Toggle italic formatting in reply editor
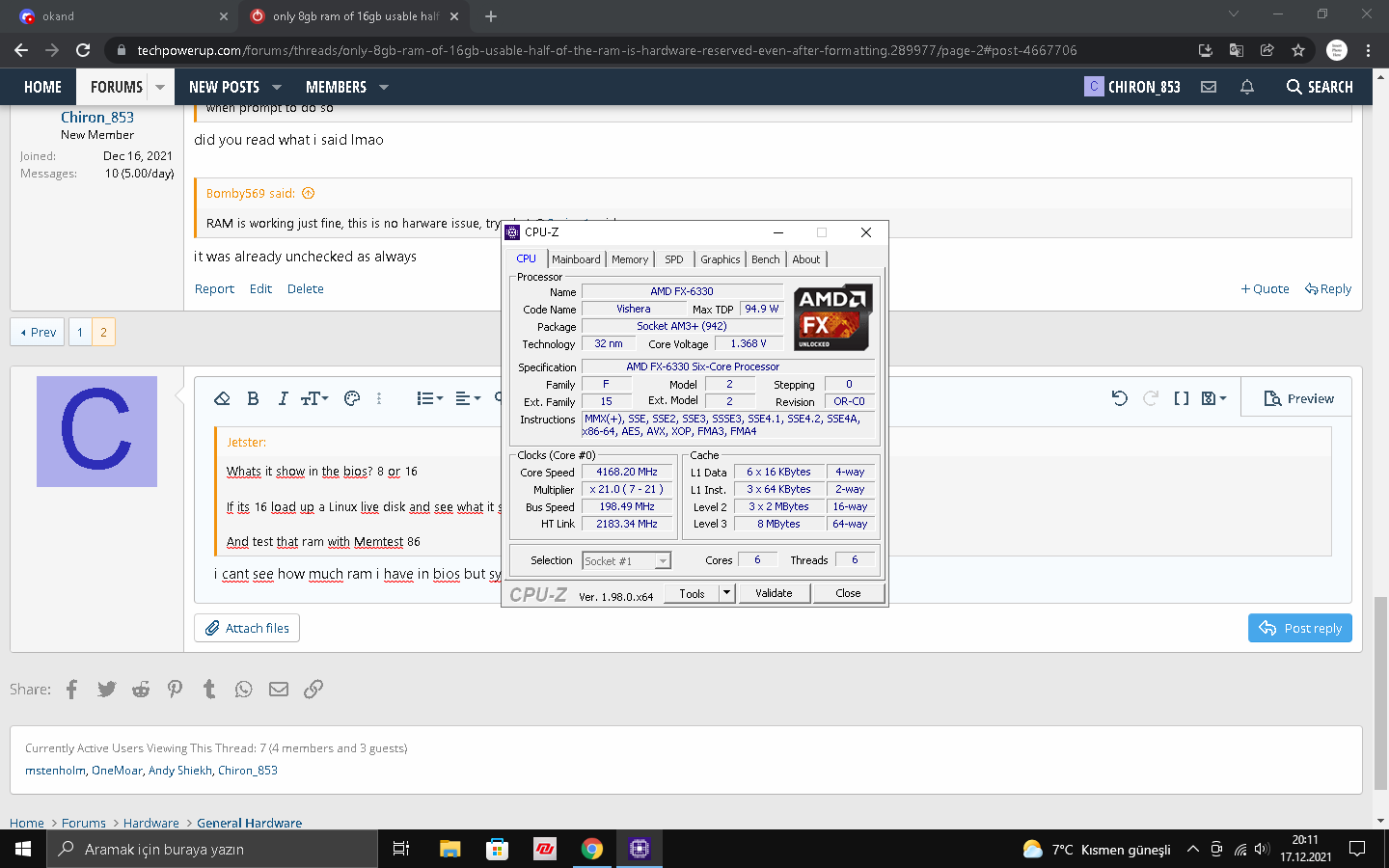The image size is (1389, 868). click(283, 398)
